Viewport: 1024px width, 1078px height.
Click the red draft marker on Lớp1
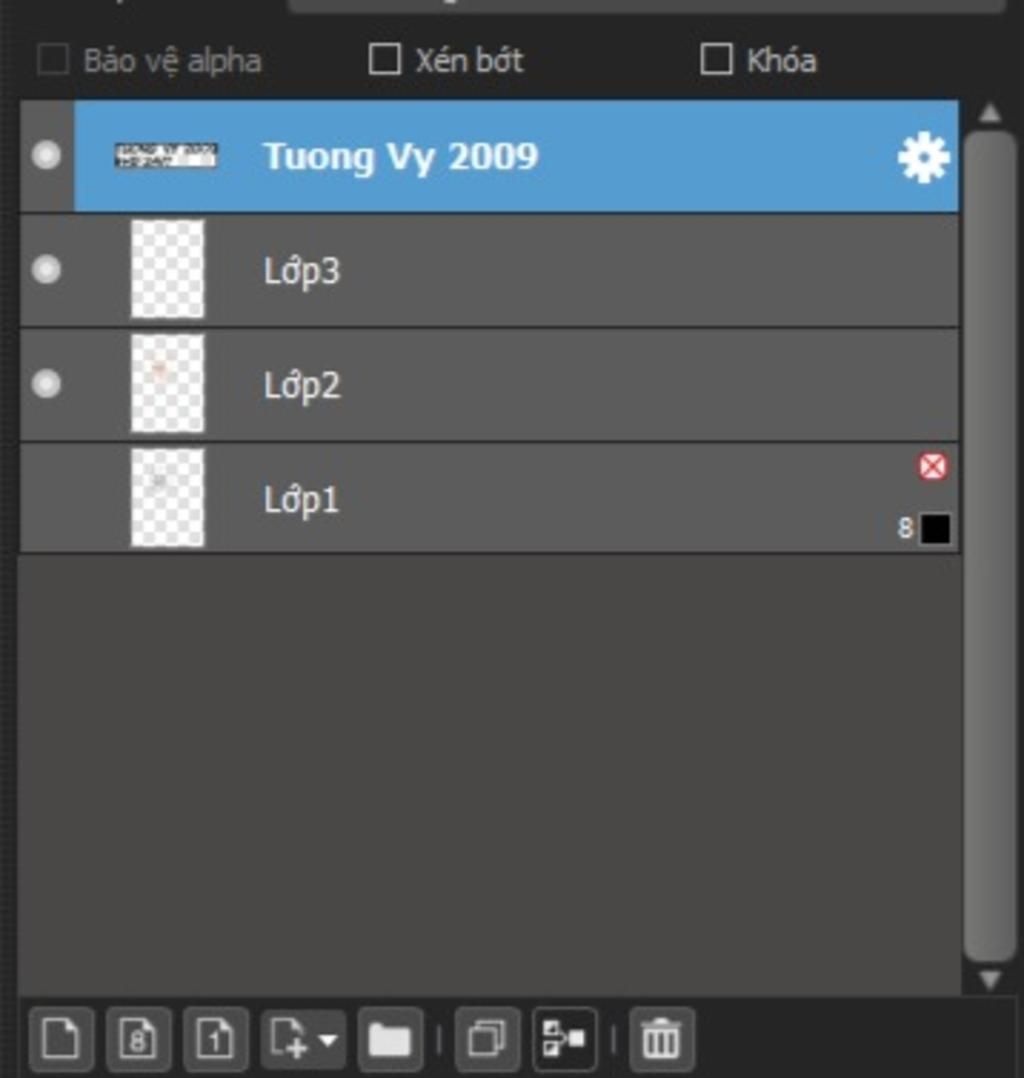933,467
